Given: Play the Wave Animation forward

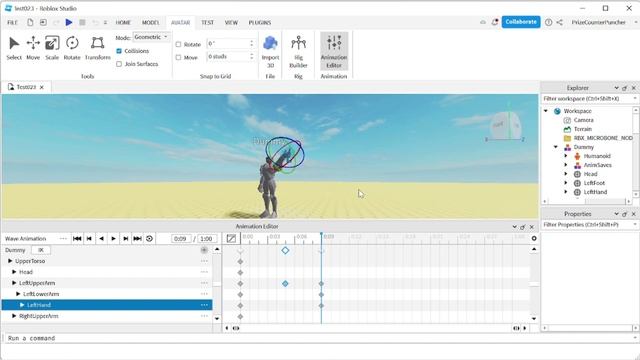Looking at the screenshot, I should 113,239.
